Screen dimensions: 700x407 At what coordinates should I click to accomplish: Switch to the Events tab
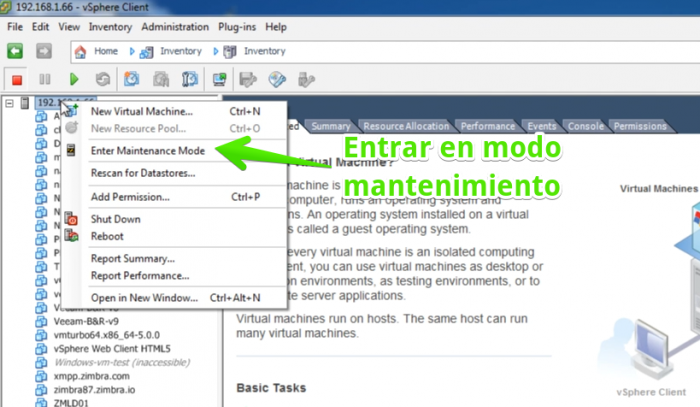point(542,126)
